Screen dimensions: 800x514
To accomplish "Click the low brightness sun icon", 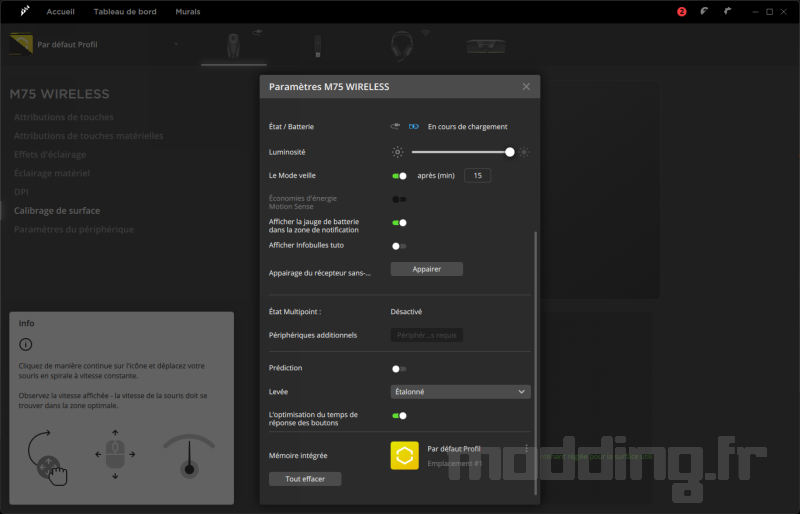I will click(397, 152).
